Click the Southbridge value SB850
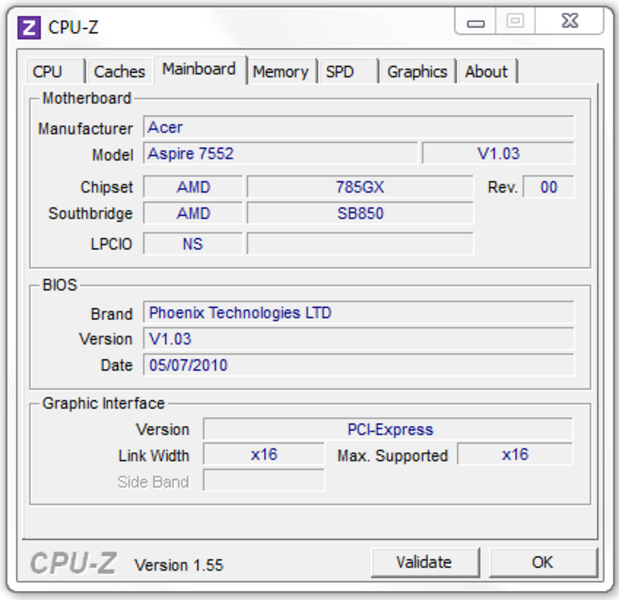 point(360,213)
